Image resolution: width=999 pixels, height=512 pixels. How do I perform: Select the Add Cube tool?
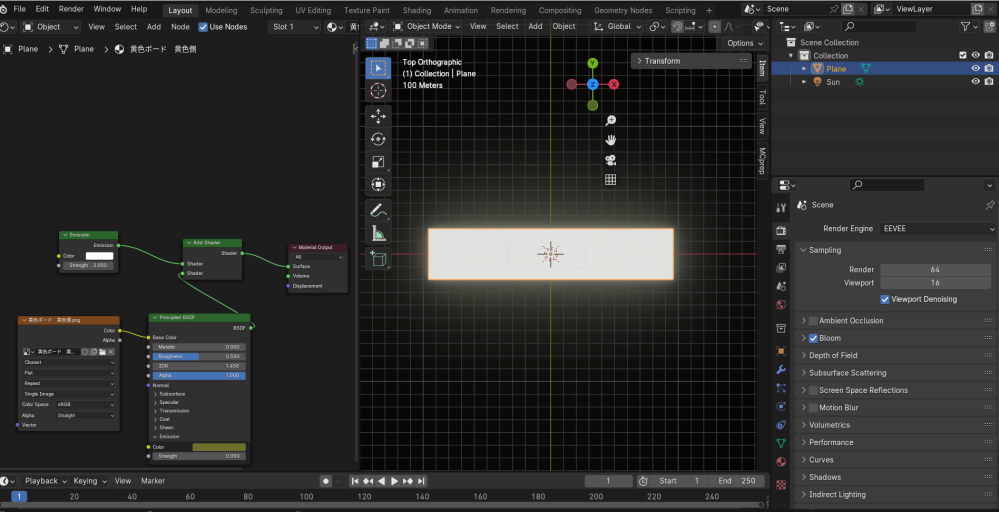point(378,259)
